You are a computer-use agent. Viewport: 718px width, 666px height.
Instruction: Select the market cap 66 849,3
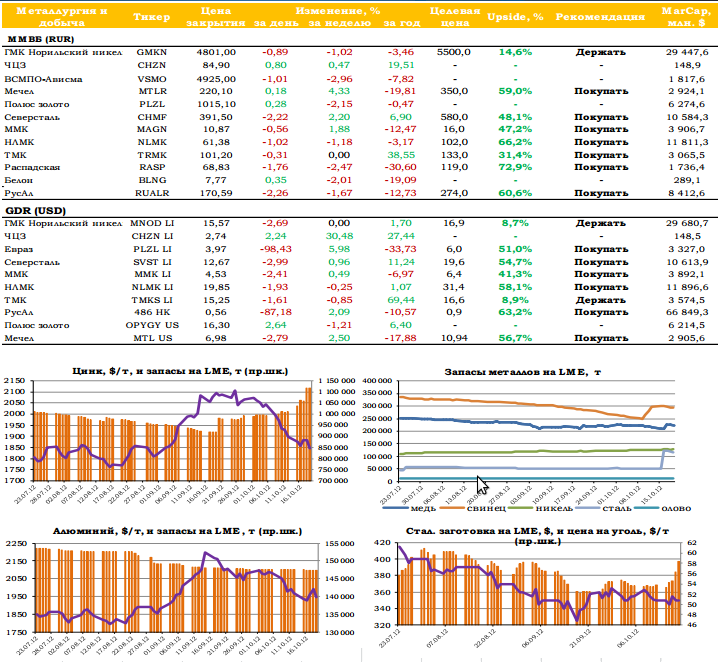pos(687,312)
